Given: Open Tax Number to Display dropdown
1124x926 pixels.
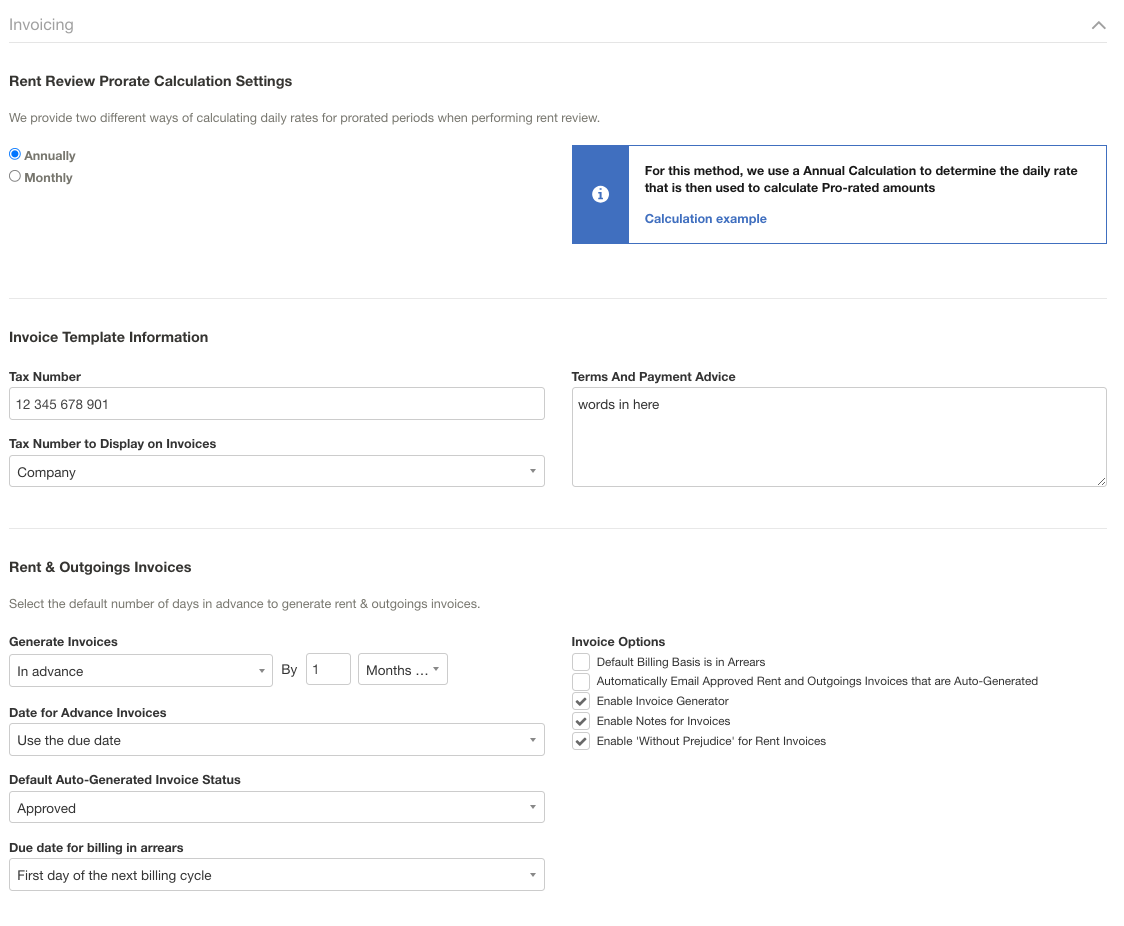Looking at the screenshot, I should (276, 472).
